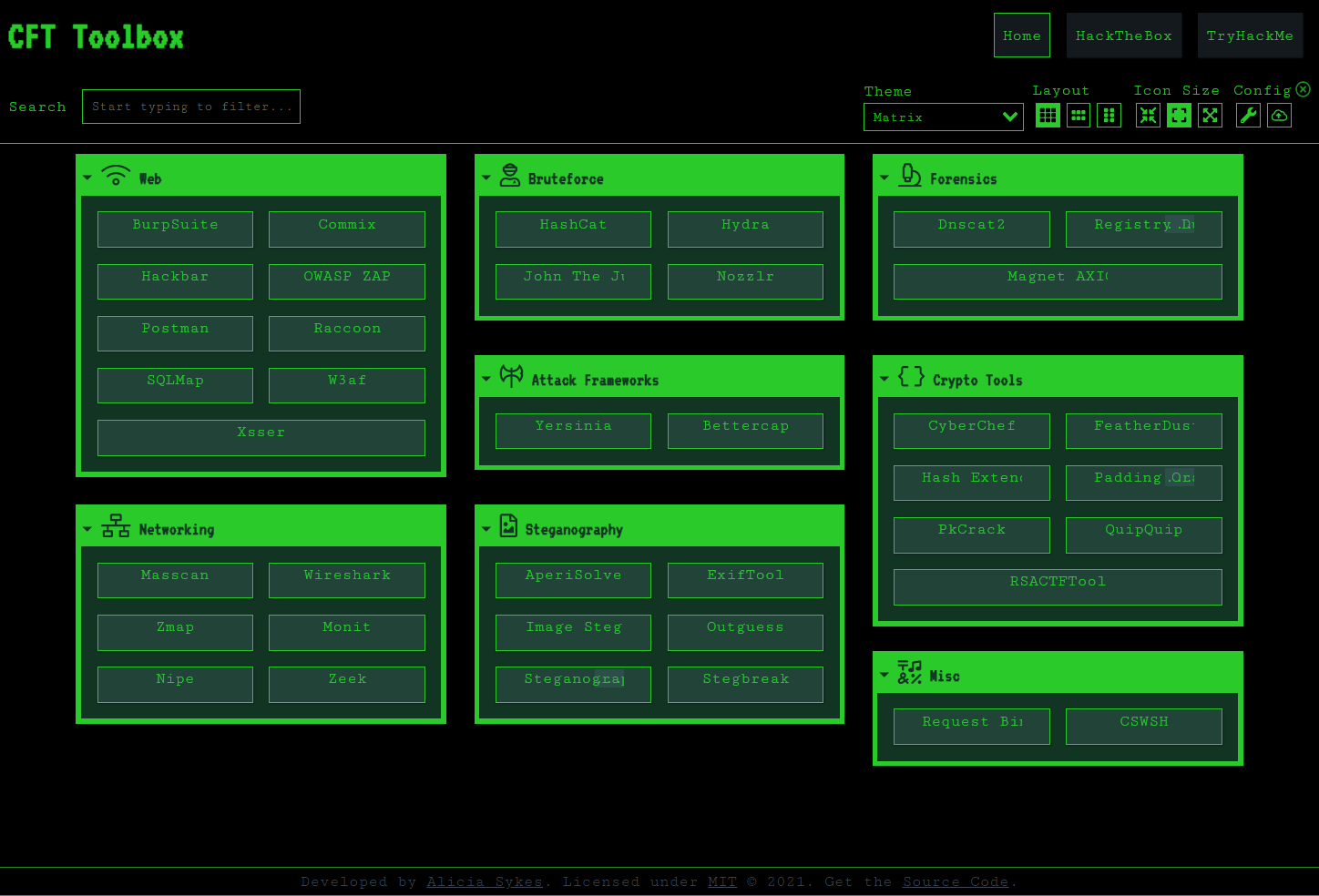Open the AperiSolve tile

(573, 580)
